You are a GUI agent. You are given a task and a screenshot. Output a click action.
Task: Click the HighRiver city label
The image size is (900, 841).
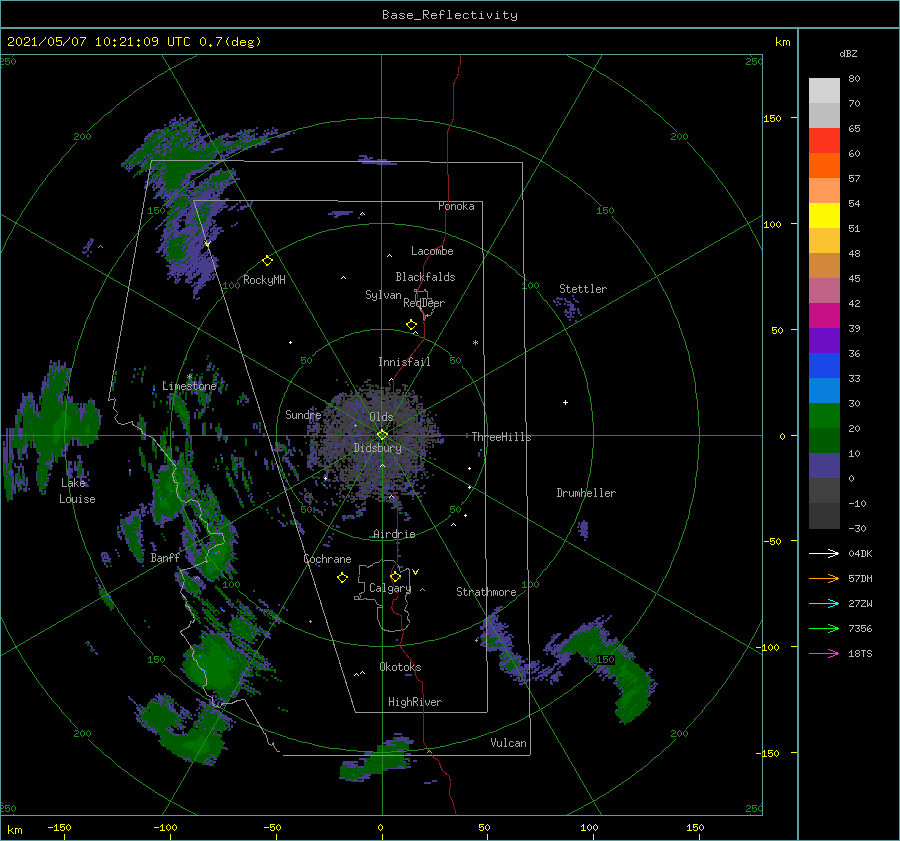click(x=415, y=702)
